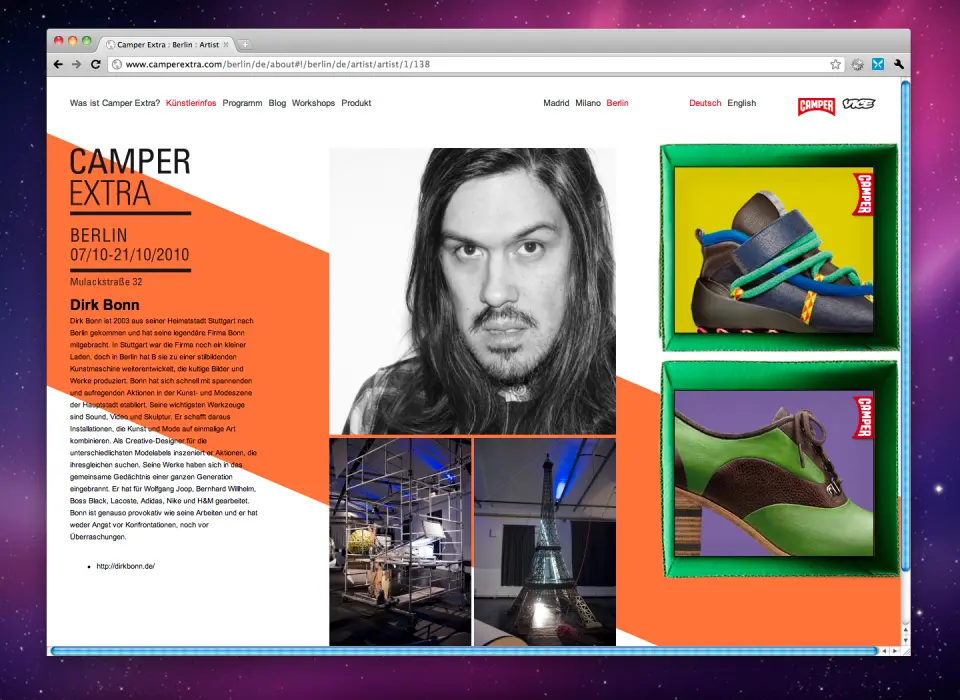This screenshot has width=960, height=700.
Task: Open the Eiffel Tower sculpture photo
Action: 545,541
